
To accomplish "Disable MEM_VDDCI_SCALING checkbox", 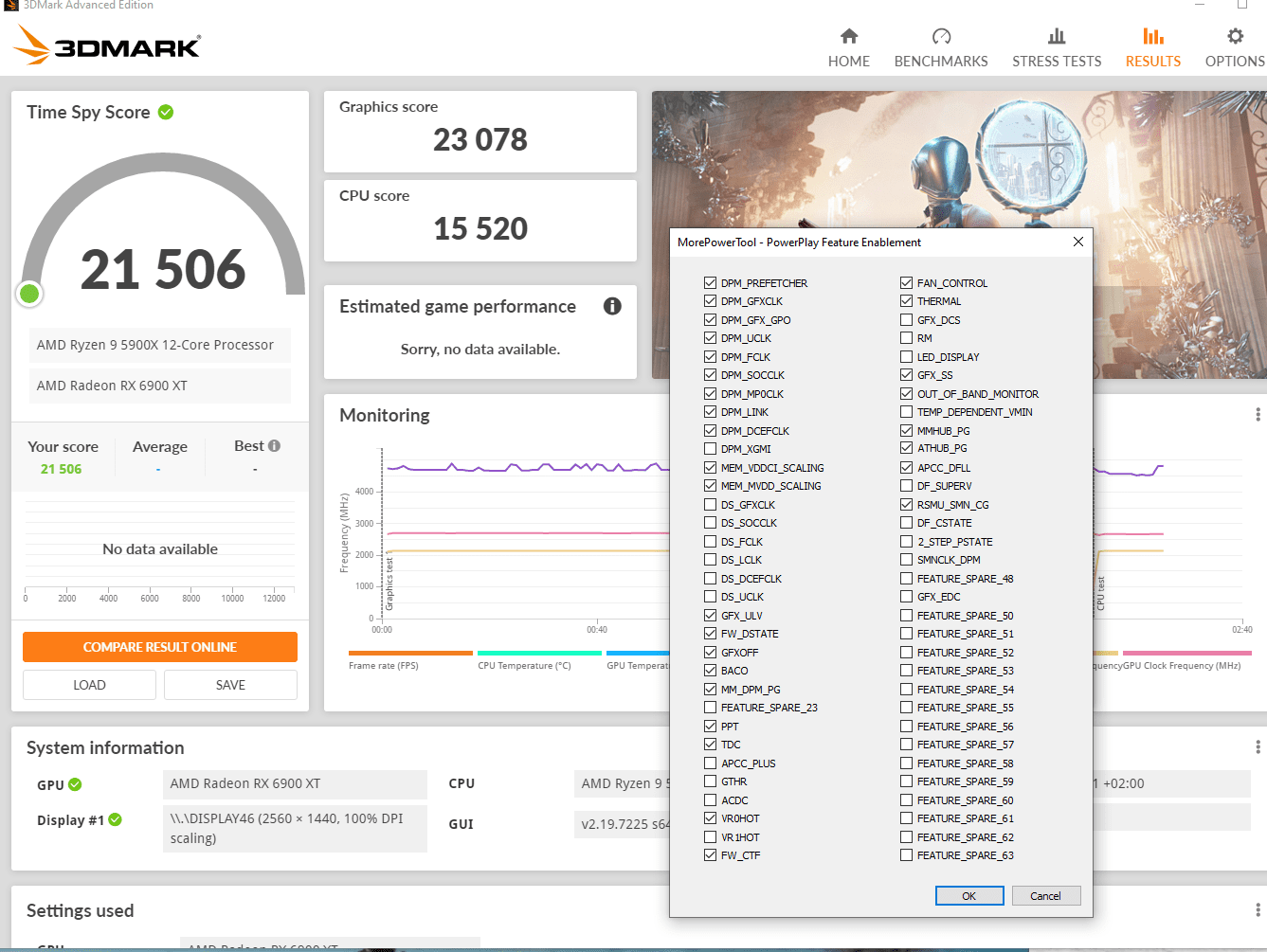I will click(710, 467).
